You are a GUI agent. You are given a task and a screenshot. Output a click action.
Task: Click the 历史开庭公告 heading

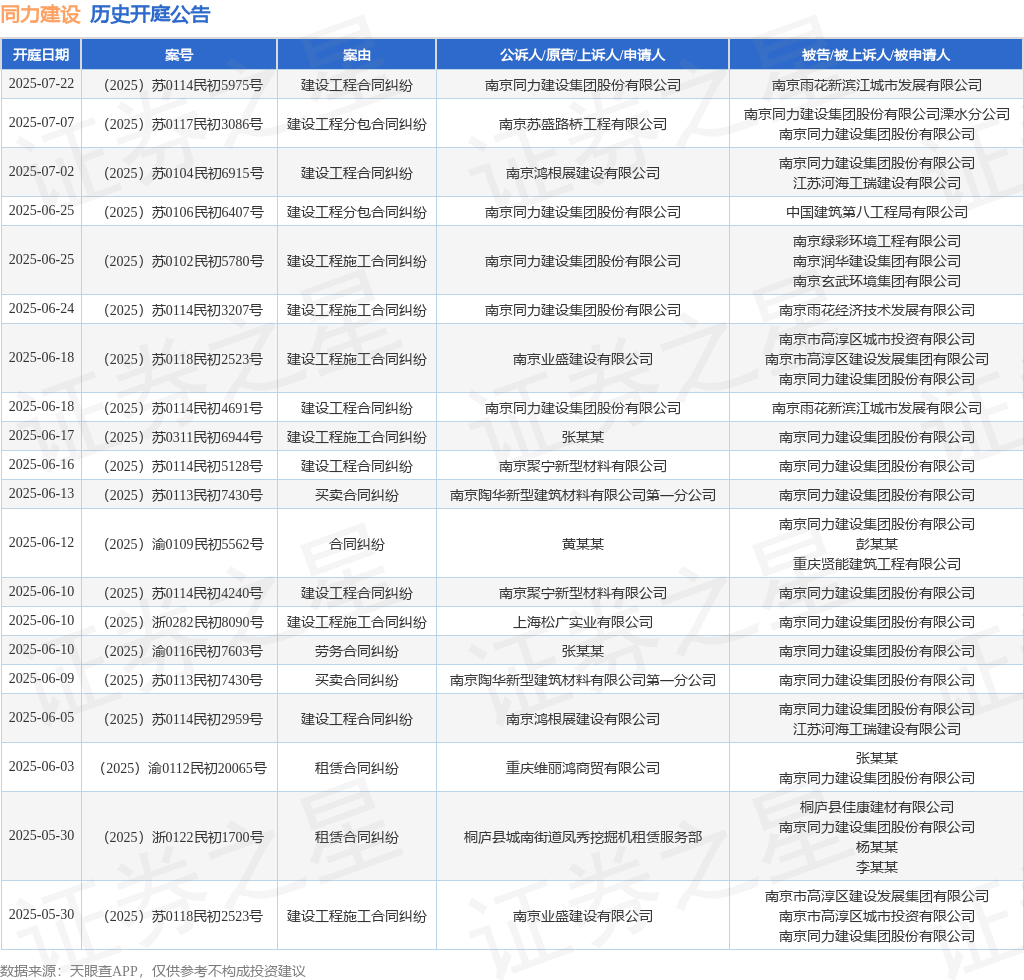point(150,14)
